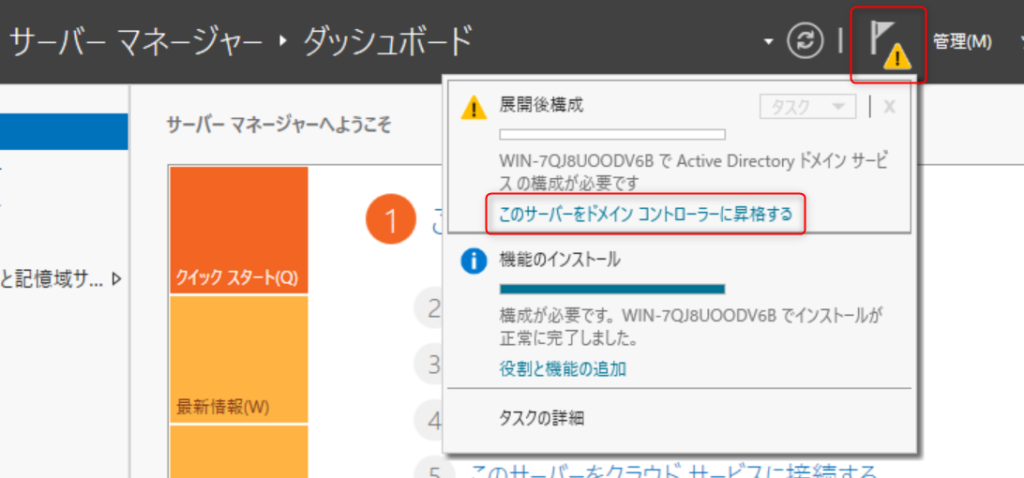Select the クイック スタート(Q) tile
Image resolution: width=1024 pixels, height=478 pixels.
[x=239, y=230]
